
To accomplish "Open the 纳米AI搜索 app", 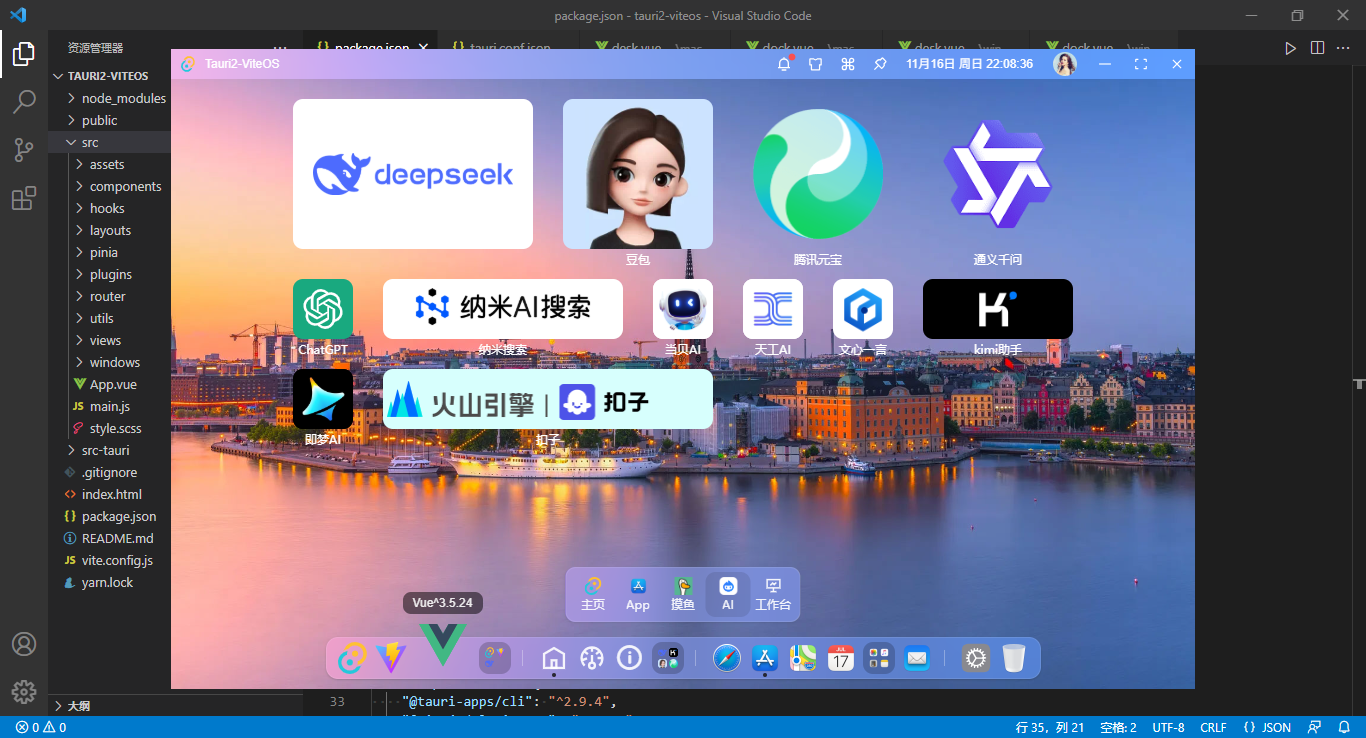I will [501, 308].
